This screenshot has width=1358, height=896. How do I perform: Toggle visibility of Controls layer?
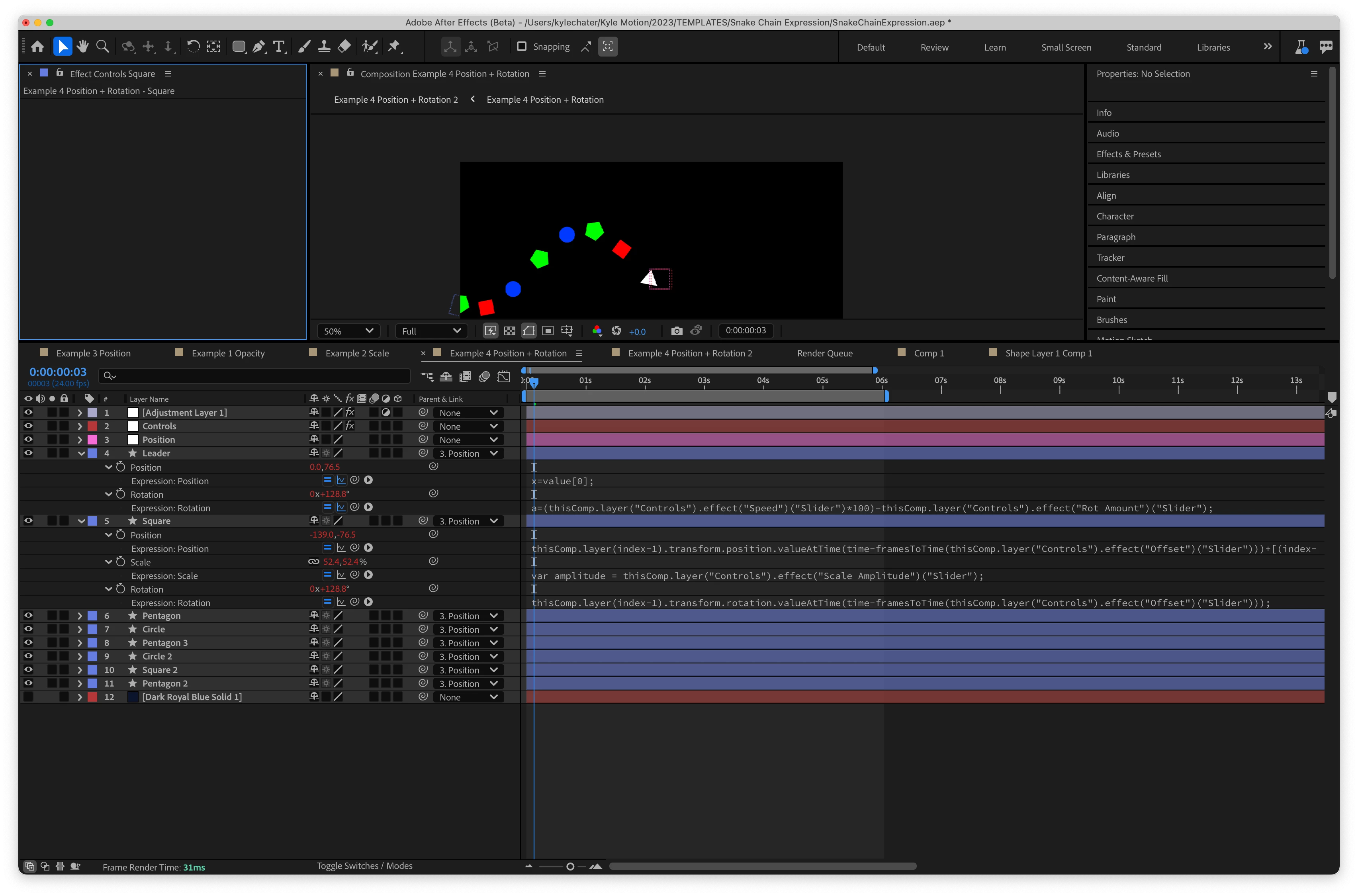pyautogui.click(x=28, y=426)
